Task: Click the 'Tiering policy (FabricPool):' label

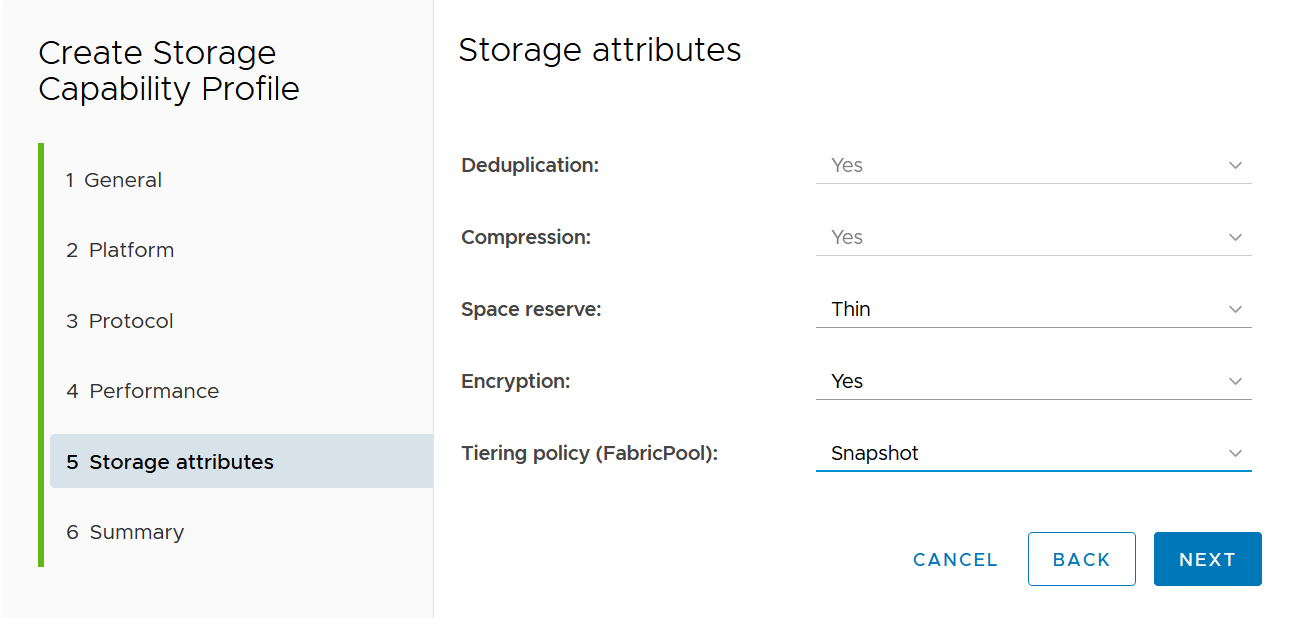Action: [x=590, y=453]
